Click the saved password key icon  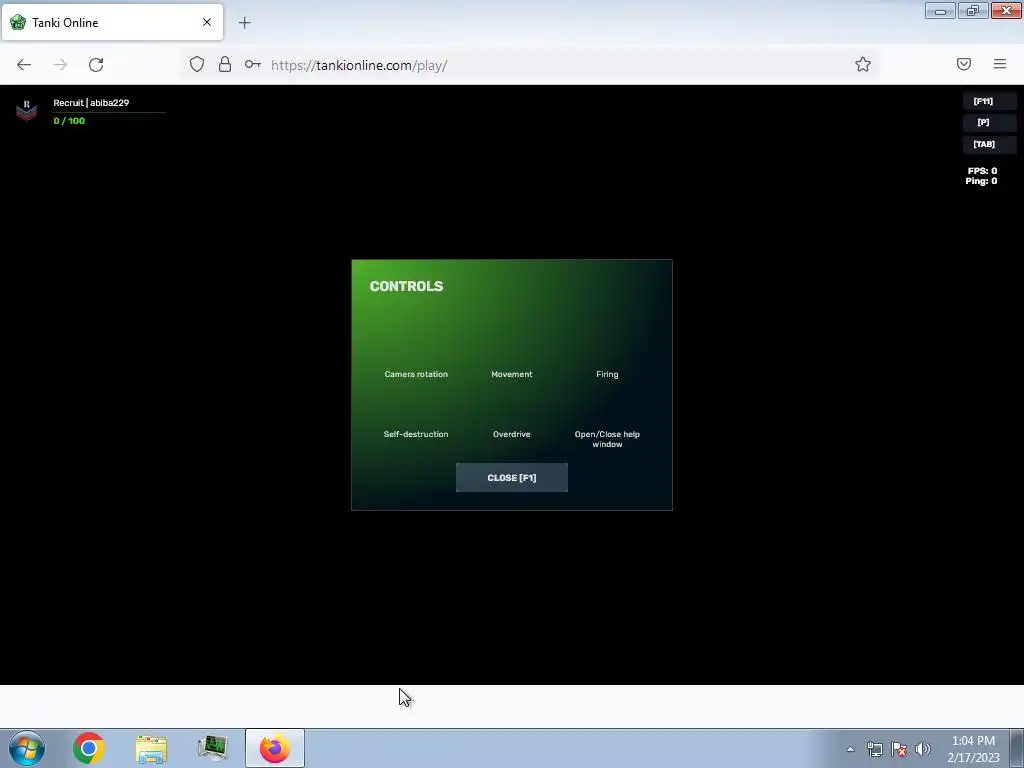(x=253, y=64)
